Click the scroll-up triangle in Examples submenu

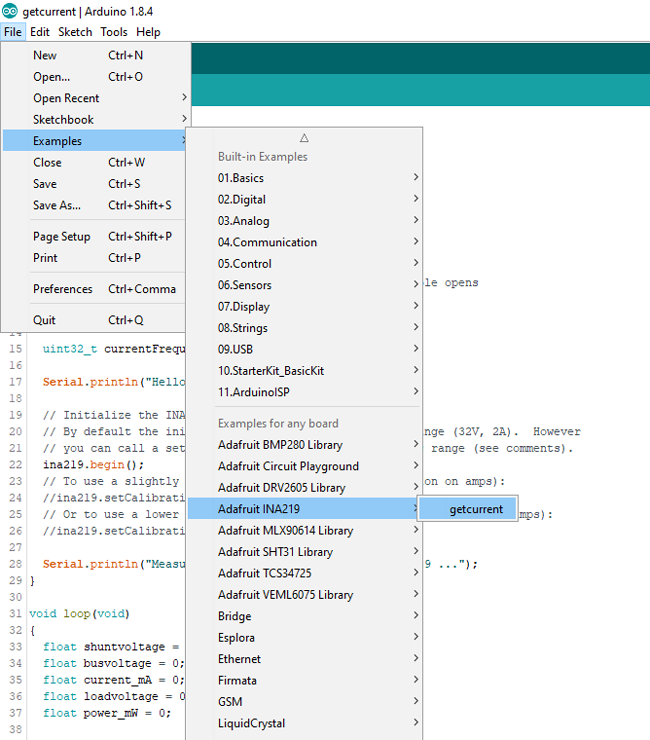(304, 138)
